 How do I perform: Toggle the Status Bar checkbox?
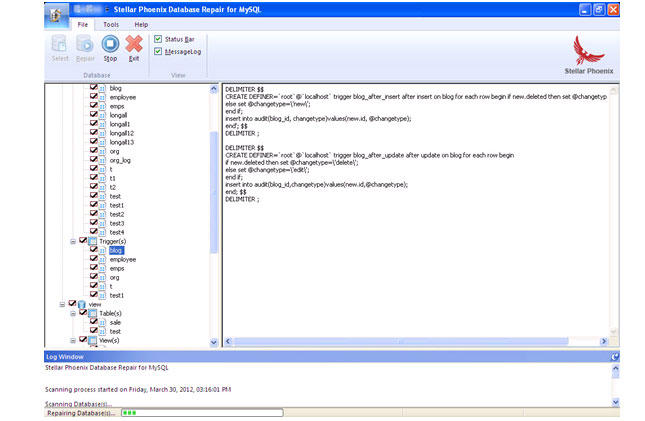(158, 39)
